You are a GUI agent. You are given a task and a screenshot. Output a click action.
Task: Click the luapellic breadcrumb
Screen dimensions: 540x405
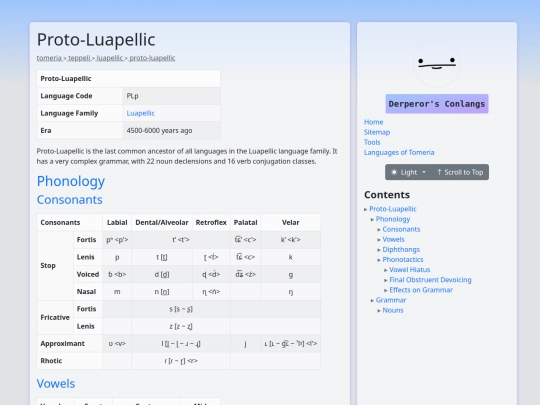coord(110,58)
